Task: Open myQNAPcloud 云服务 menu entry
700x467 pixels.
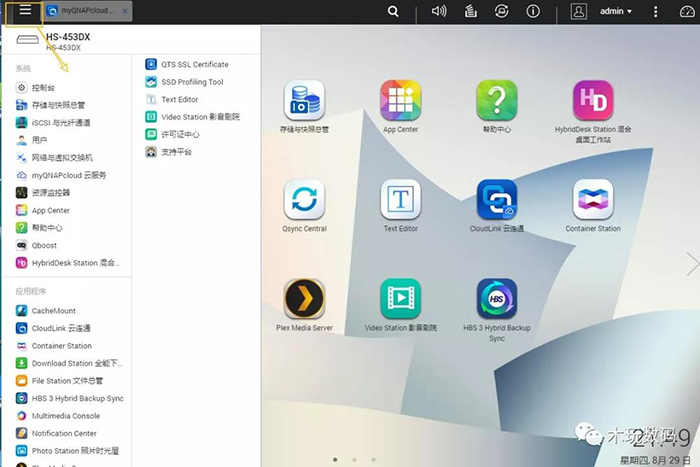Action: pyautogui.click(x=61, y=175)
